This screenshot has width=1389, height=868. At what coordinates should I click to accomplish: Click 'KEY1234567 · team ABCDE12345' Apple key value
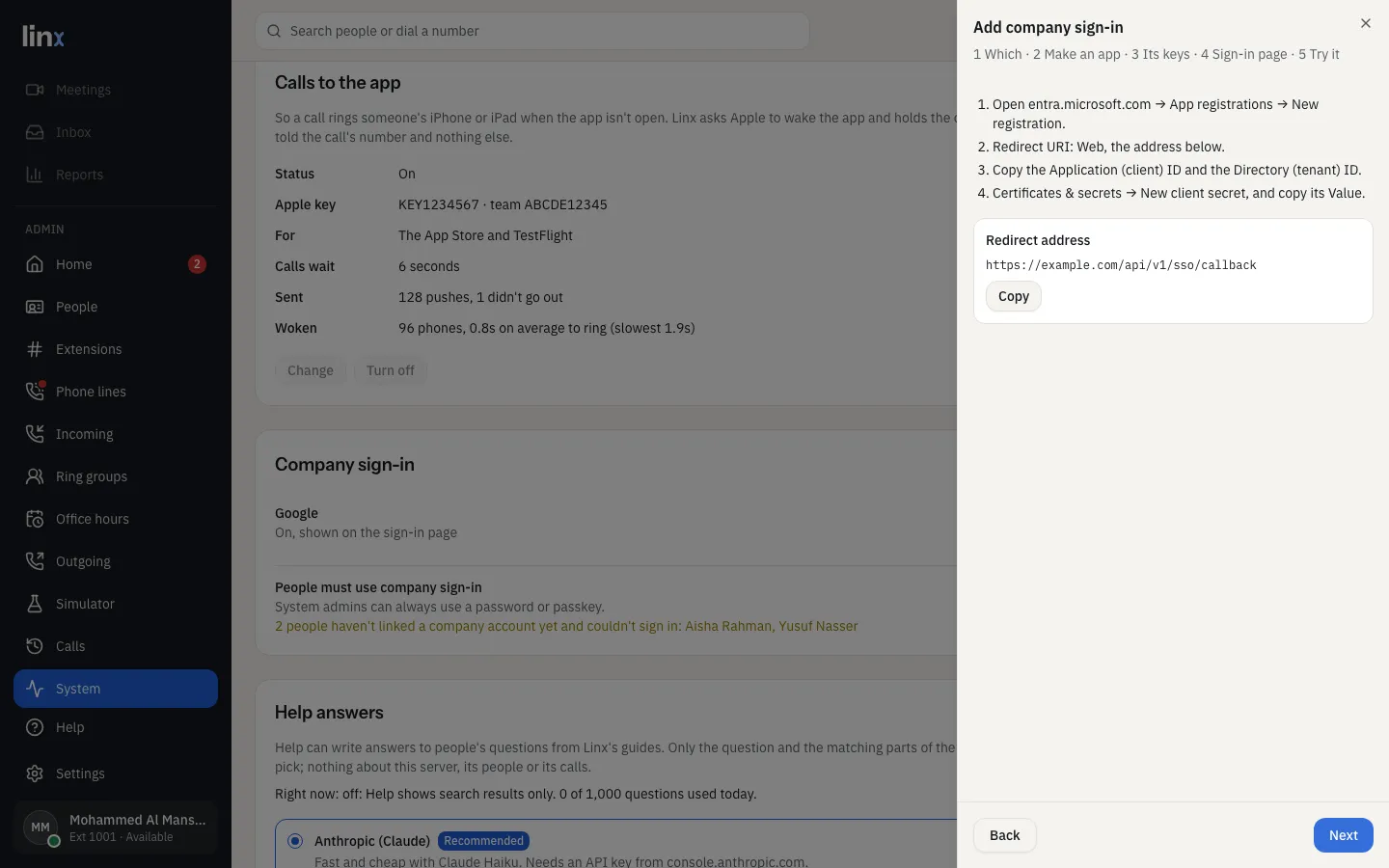(503, 204)
